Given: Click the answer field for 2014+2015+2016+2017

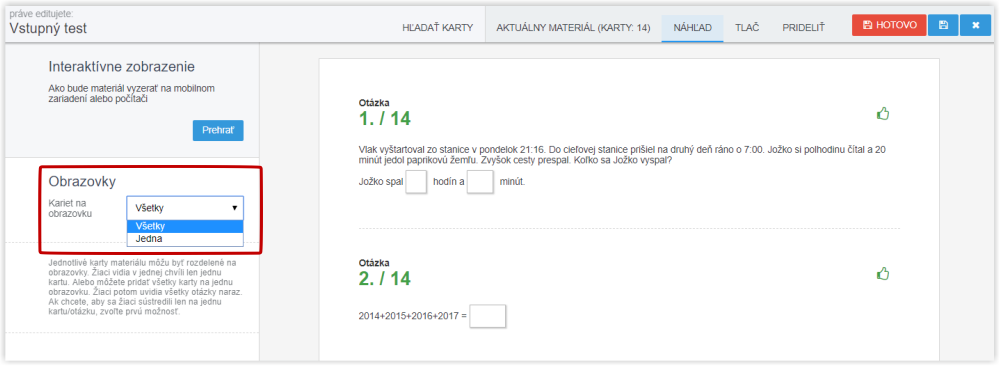Looking at the screenshot, I should pos(488,316).
